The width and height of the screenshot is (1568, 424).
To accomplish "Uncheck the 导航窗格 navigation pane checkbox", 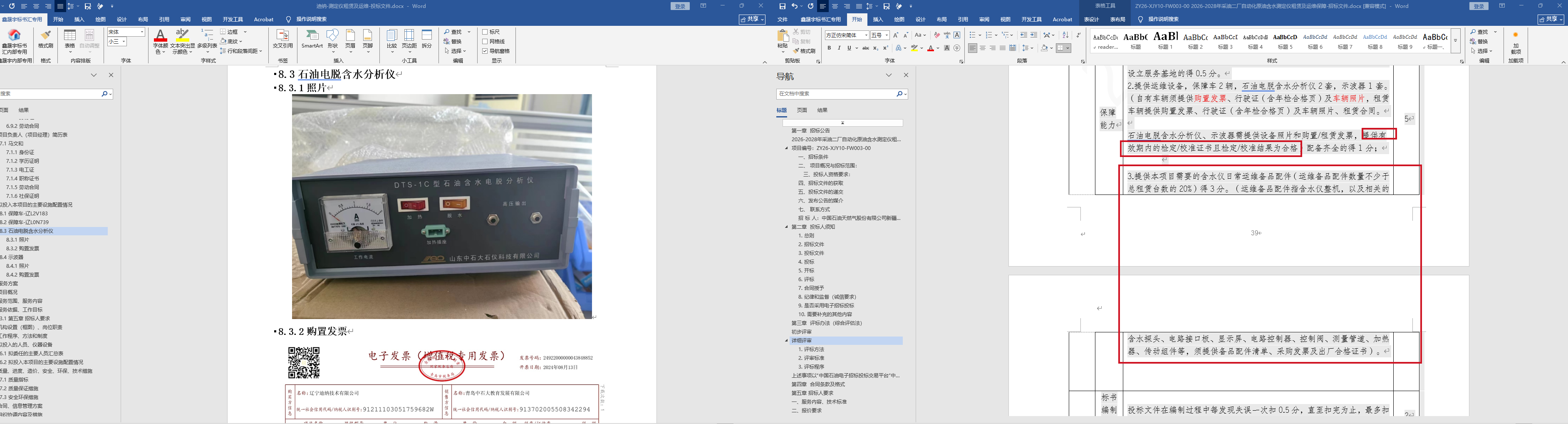I will (485, 51).
